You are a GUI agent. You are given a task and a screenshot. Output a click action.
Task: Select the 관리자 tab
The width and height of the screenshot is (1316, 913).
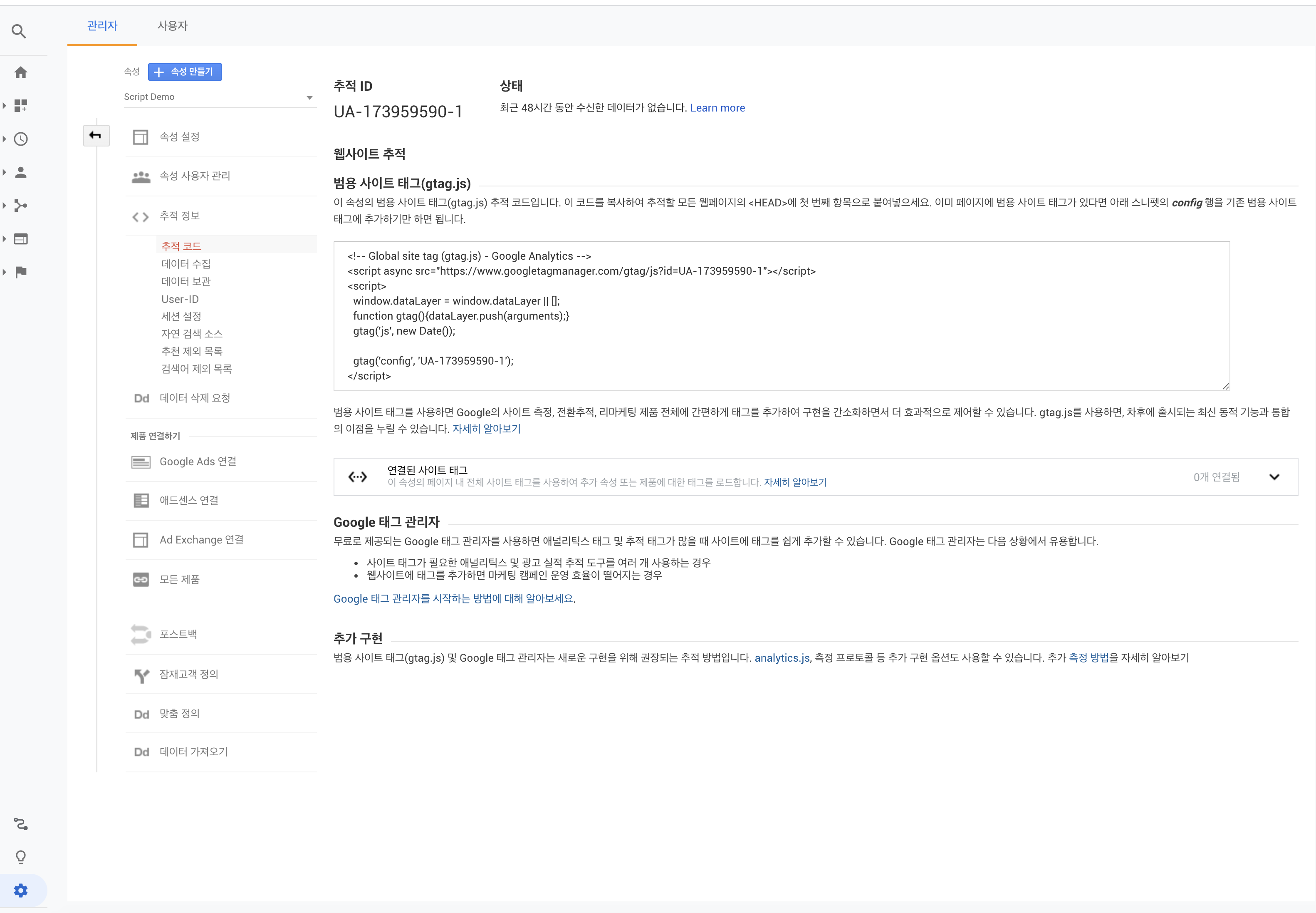(x=102, y=26)
